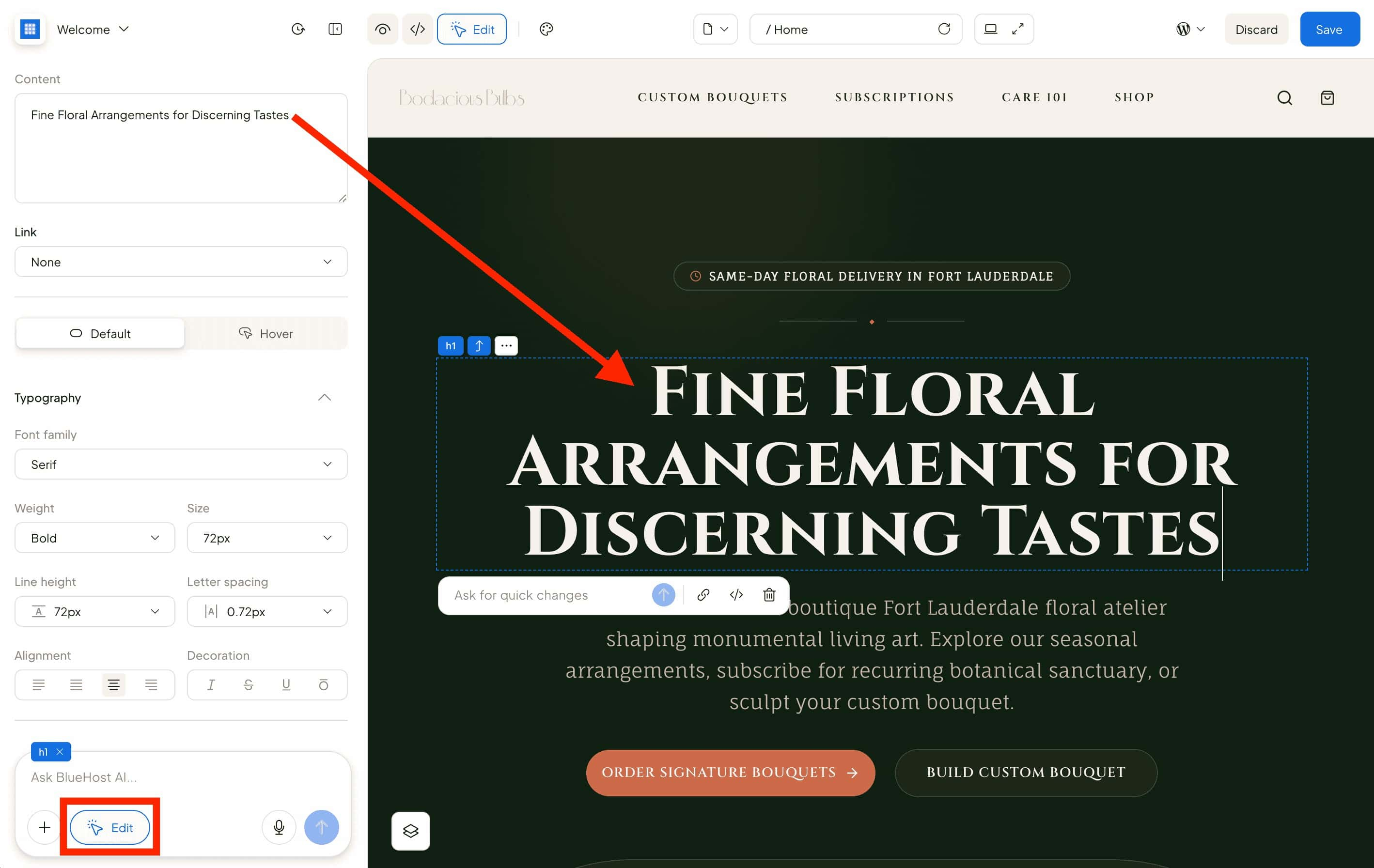Toggle underline decoration
This screenshot has height=868, width=1374.
coord(286,684)
